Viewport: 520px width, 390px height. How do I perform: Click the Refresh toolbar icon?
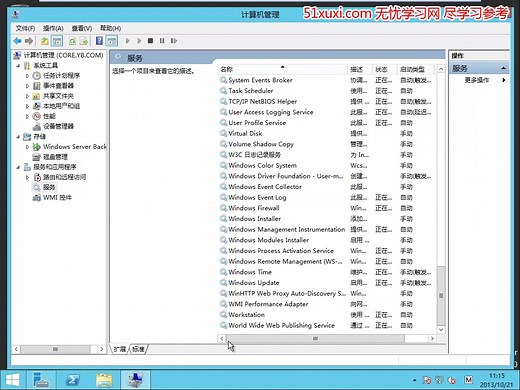point(72,41)
